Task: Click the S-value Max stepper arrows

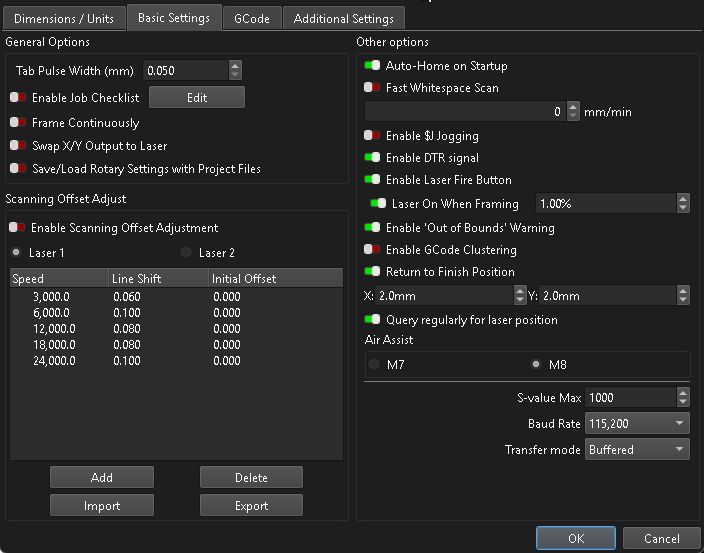Action: coord(682,398)
